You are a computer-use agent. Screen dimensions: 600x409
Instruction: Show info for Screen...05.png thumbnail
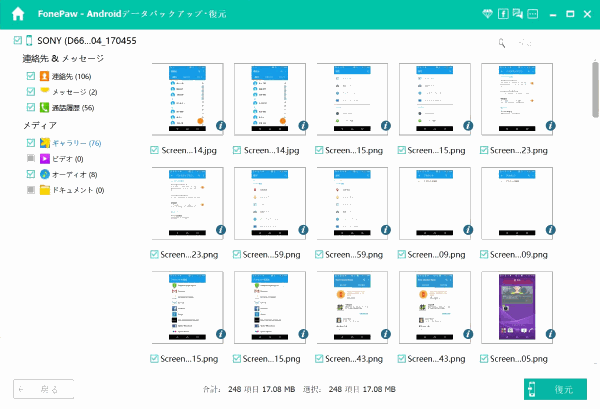tap(550, 334)
